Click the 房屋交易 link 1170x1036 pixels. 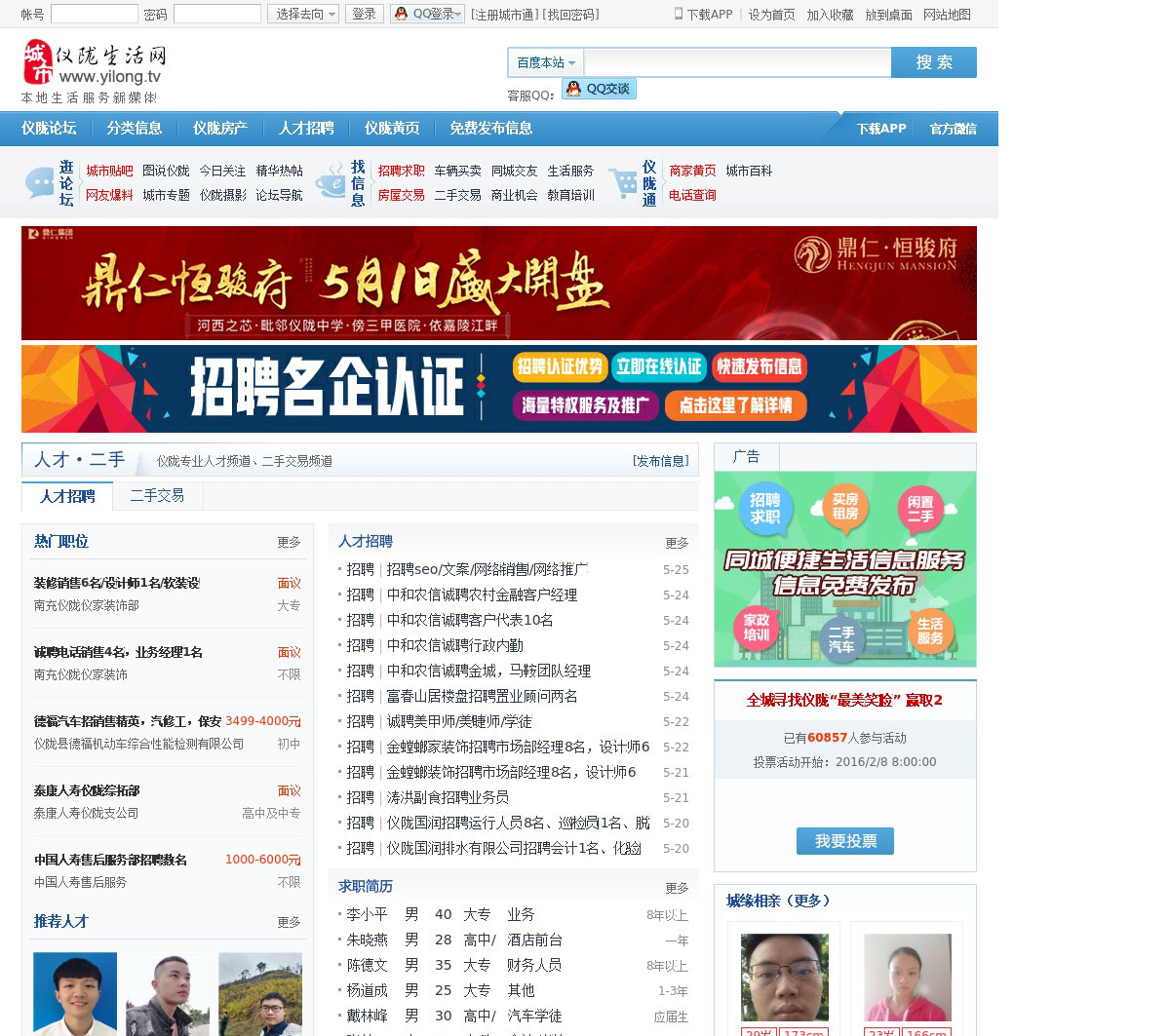click(401, 195)
